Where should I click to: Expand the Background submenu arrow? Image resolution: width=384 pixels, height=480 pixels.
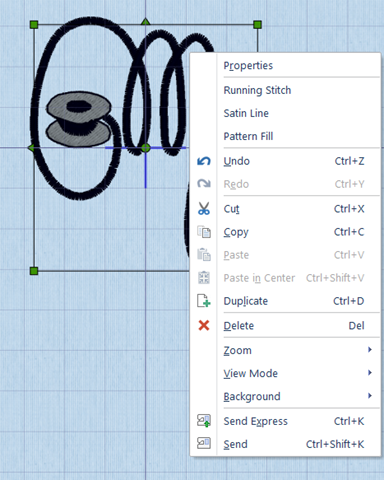pos(370,396)
